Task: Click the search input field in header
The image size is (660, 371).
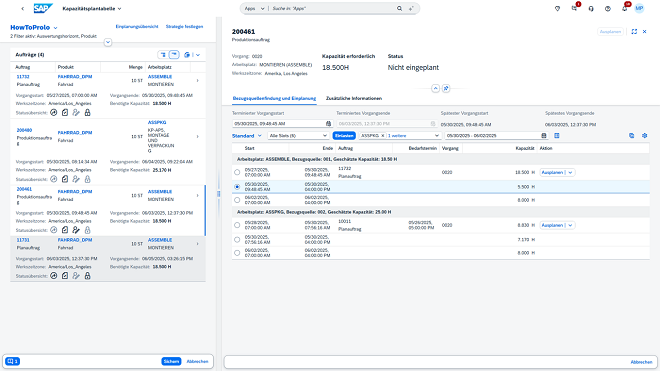Action: [x=333, y=8]
